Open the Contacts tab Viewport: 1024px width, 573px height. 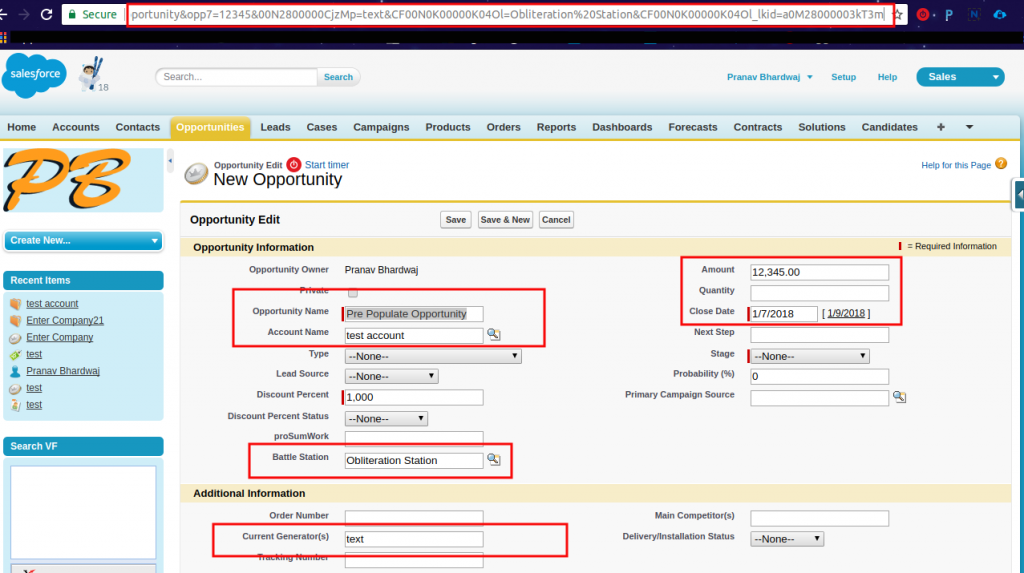click(138, 127)
